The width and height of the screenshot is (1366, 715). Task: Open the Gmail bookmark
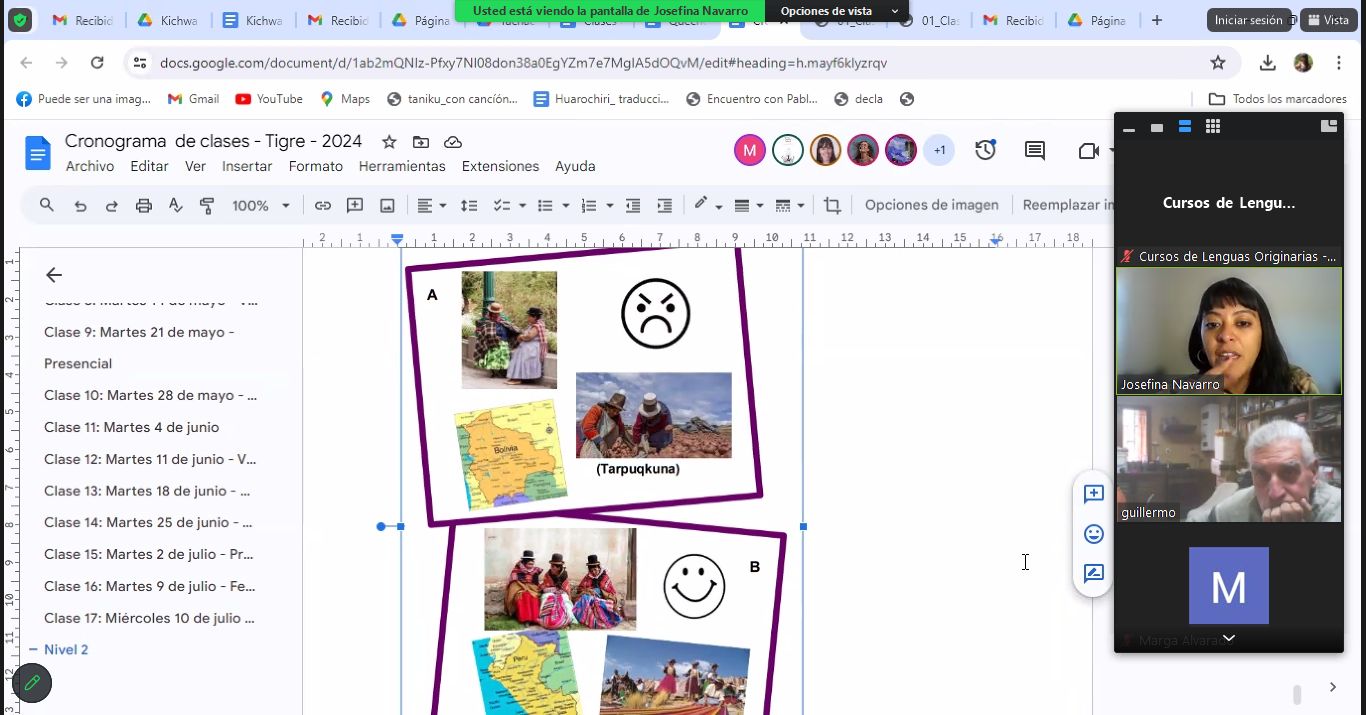point(193,99)
